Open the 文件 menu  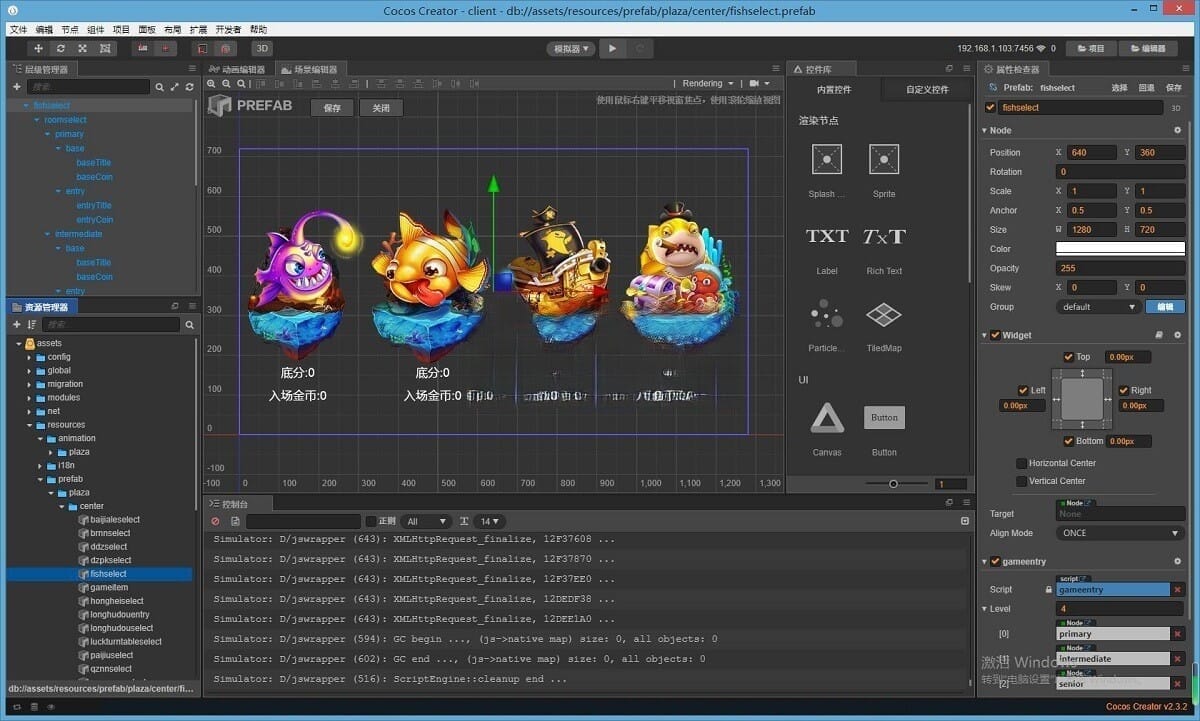(18, 30)
